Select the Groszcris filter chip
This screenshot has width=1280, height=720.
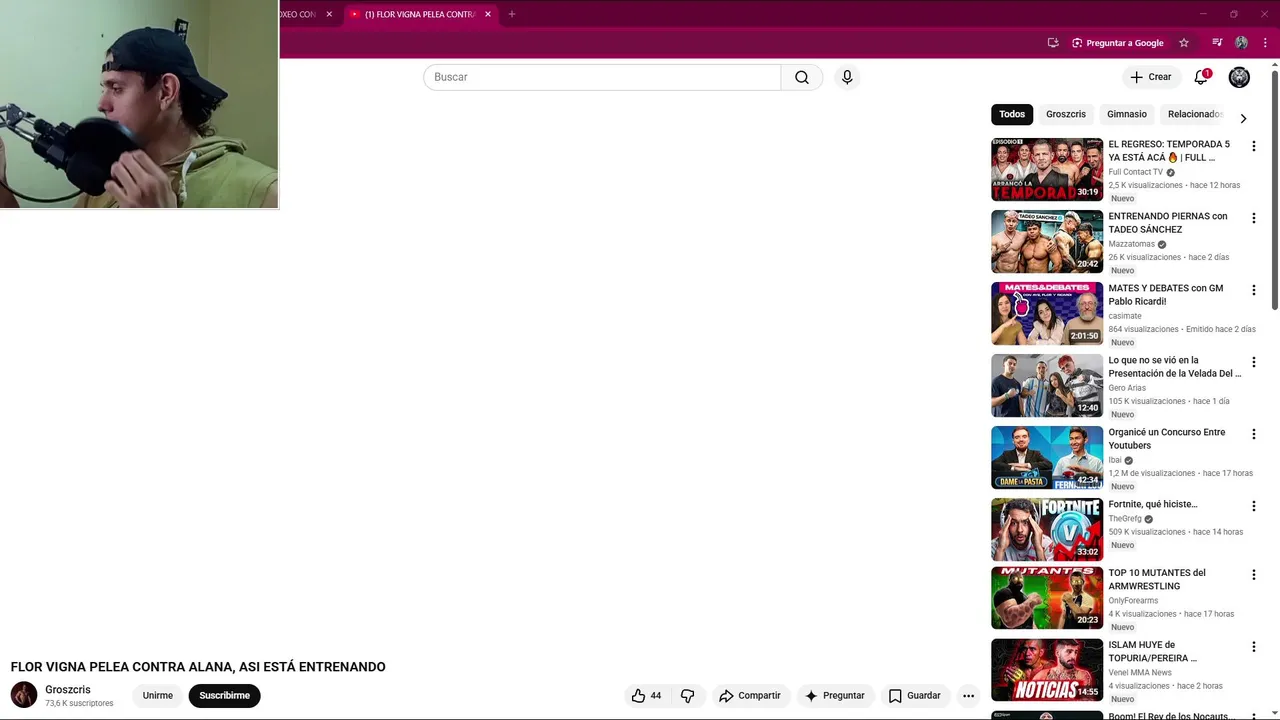(x=1066, y=114)
